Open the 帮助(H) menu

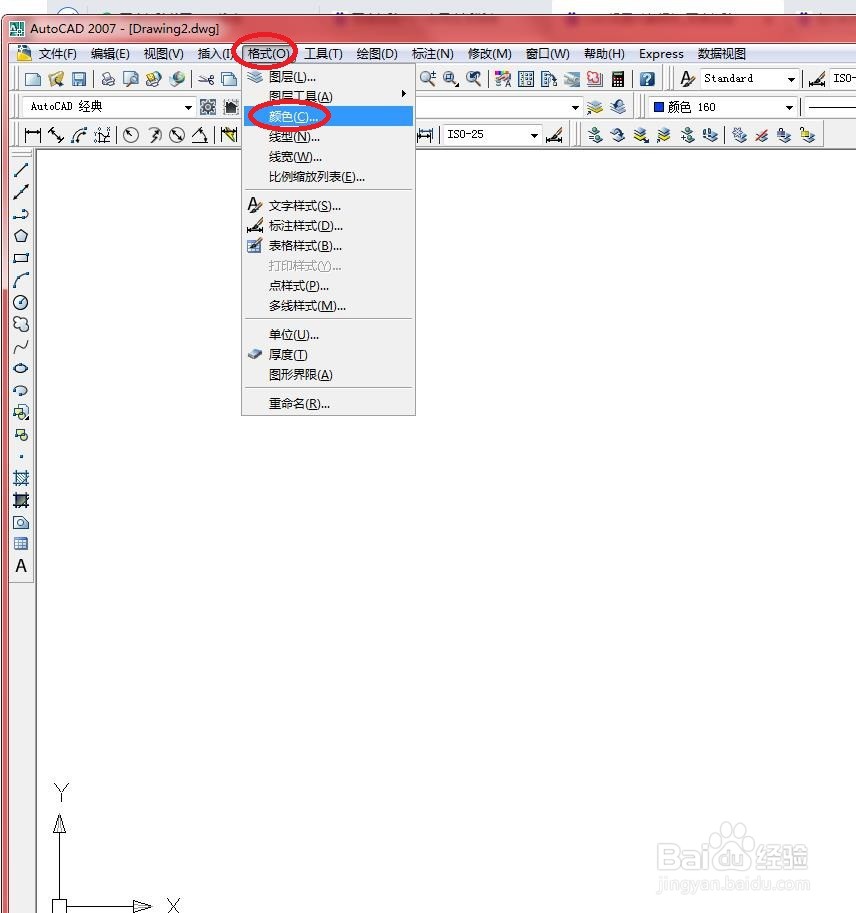(604, 54)
